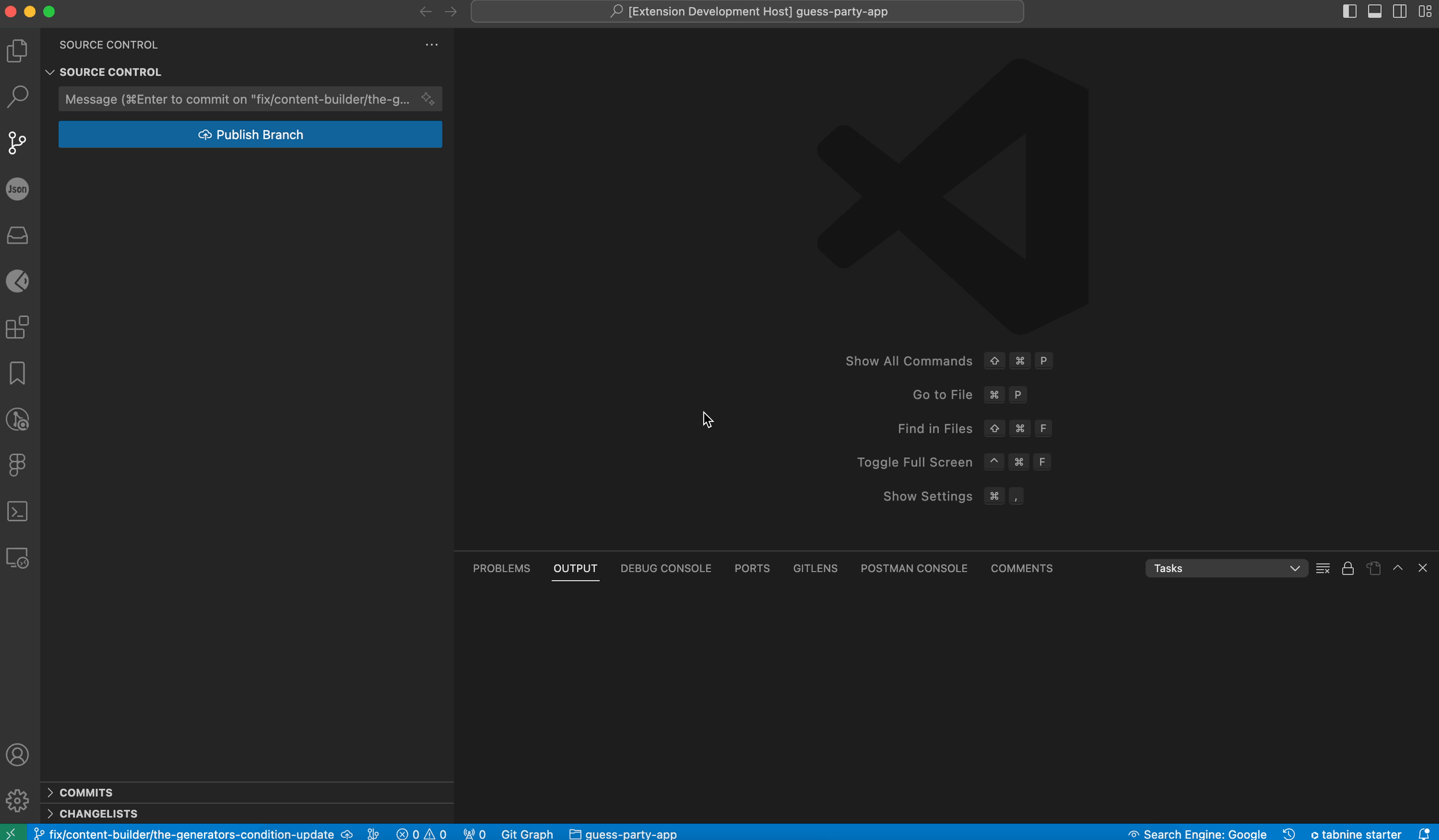
Task: Open the Explorer view in activity bar
Action: (x=17, y=51)
